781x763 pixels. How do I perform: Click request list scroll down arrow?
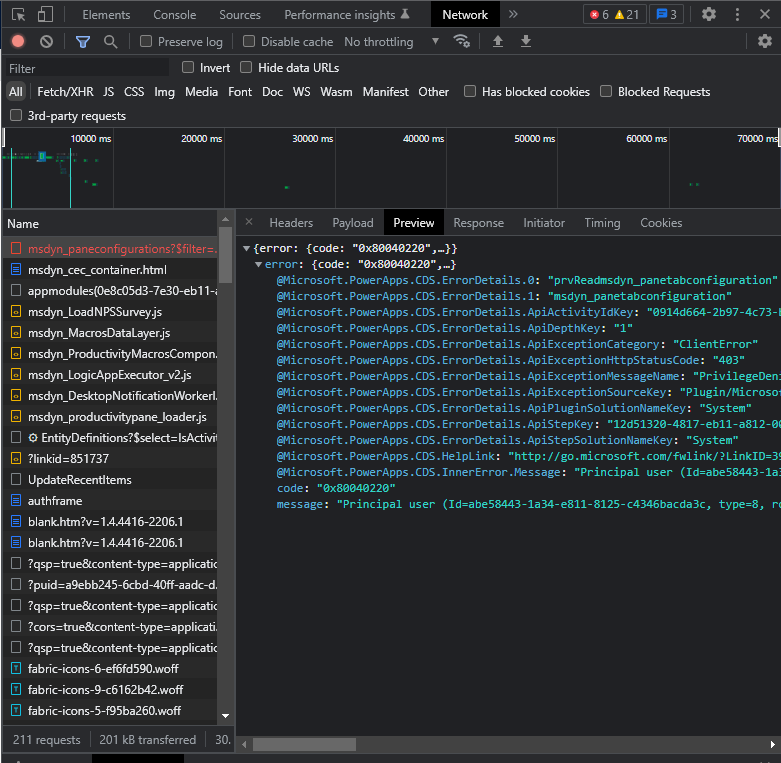point(226,716)
